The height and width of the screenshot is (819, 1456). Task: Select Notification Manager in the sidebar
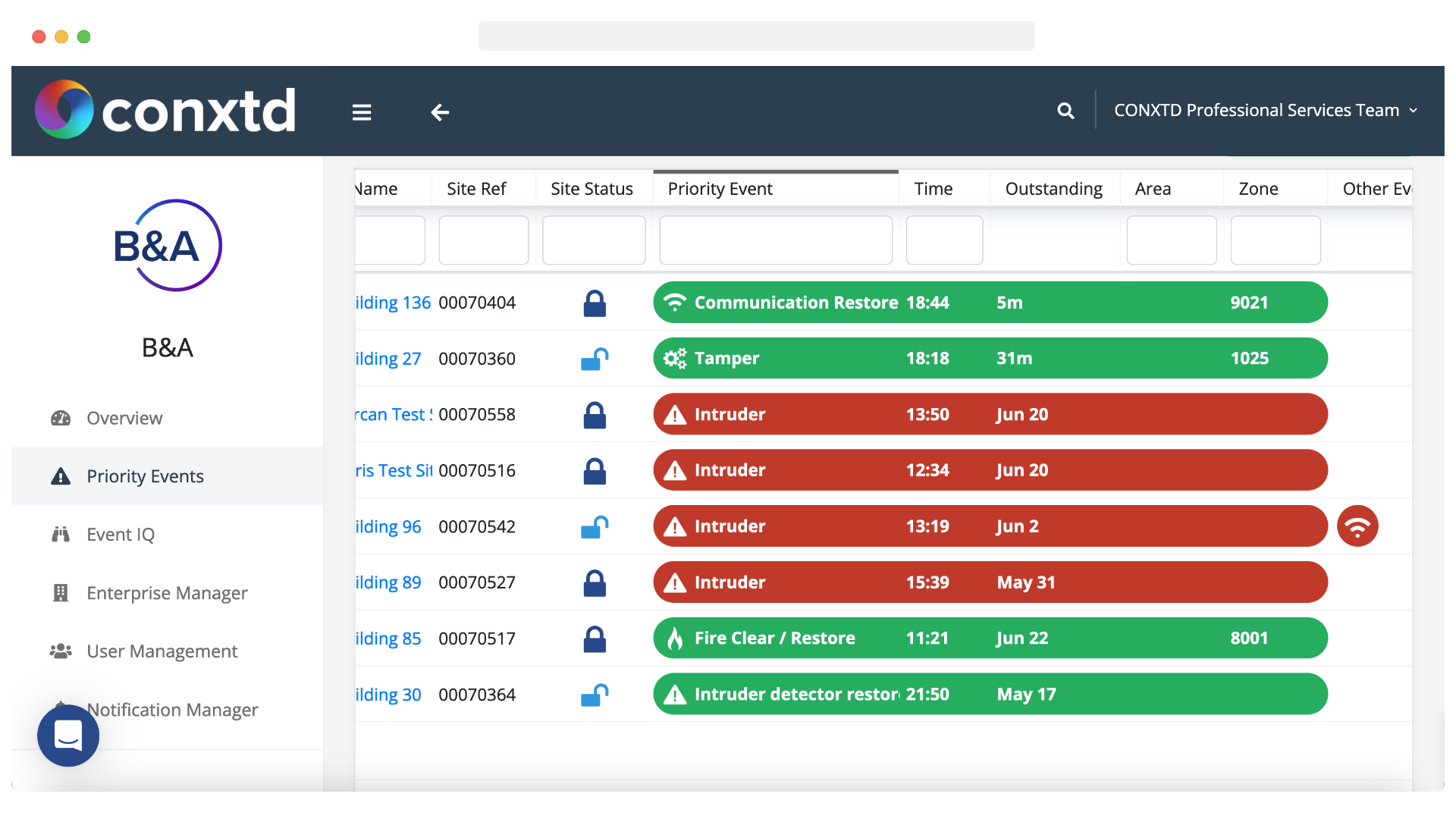tap(172, 710)
